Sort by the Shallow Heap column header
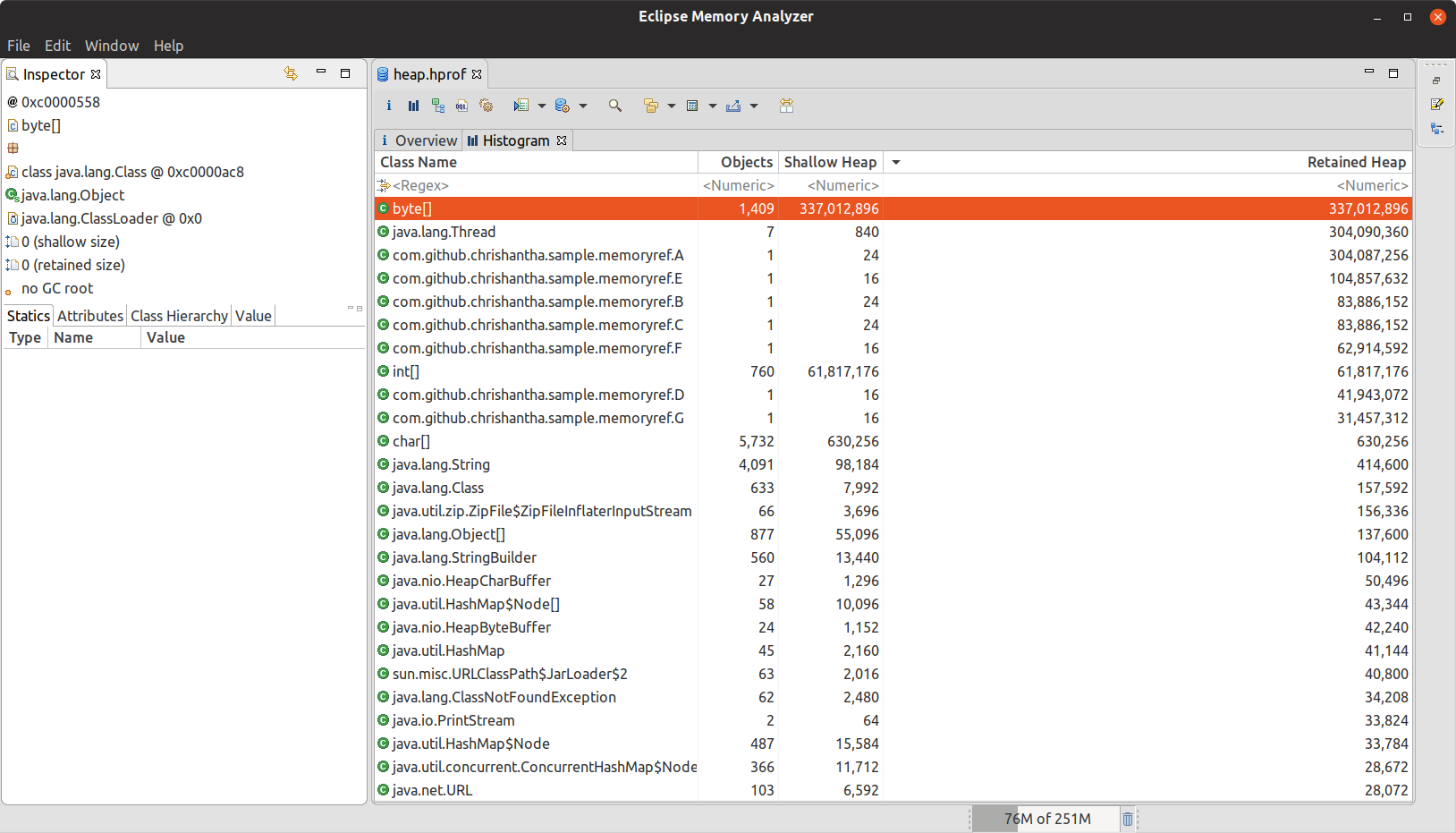 coord(830,162)
